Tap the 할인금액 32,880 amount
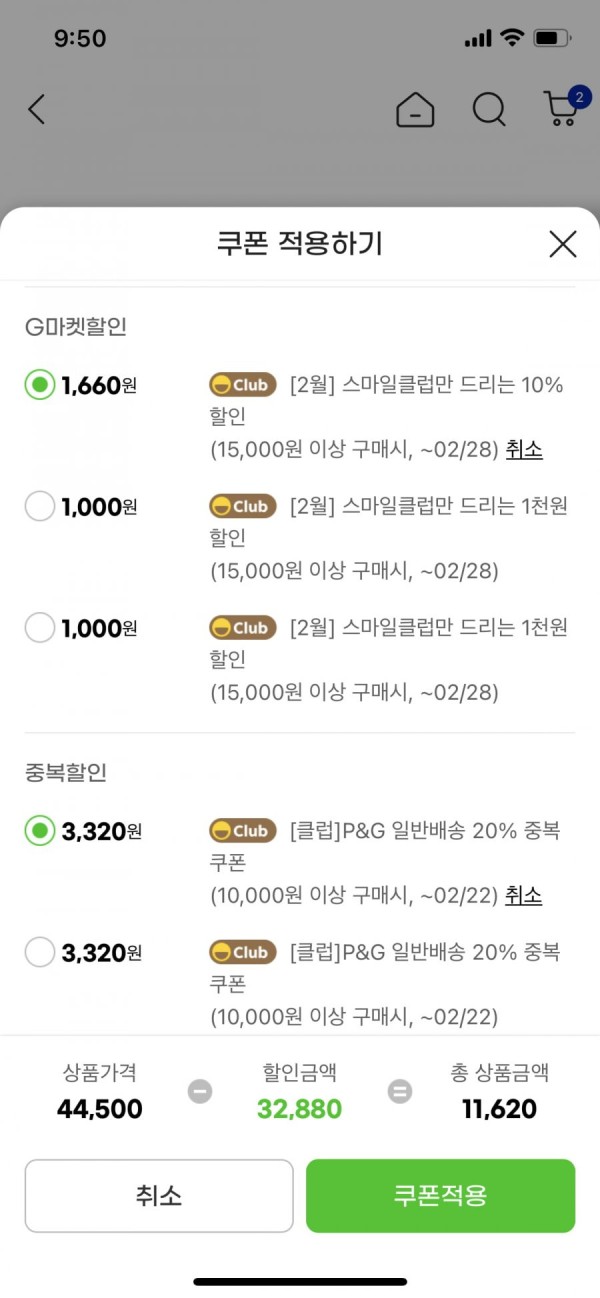The image size is (600, 1298). pyautogui.click(x=299, y=1109)
